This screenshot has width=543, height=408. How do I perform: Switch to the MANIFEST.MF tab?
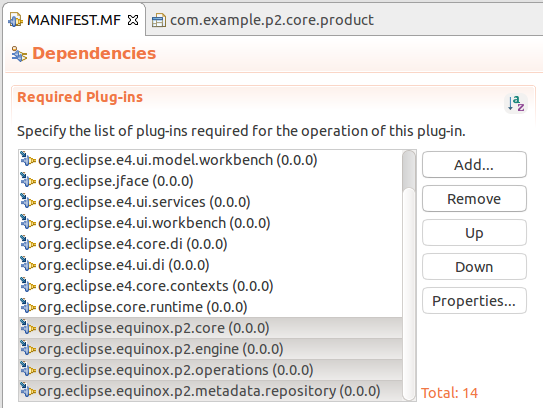pyautogui.click(x=74, y=20)
